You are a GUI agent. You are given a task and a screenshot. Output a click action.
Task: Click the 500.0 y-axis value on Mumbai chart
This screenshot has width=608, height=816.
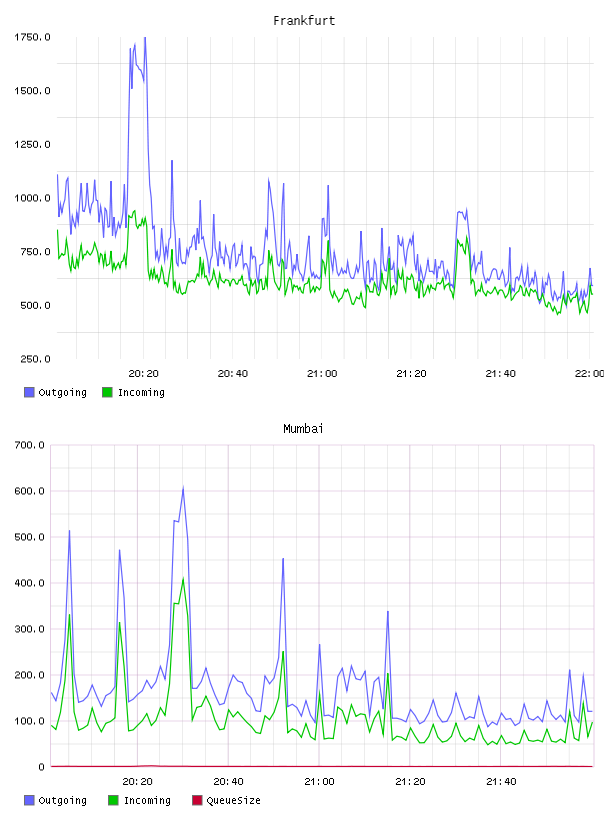point(30,537)
